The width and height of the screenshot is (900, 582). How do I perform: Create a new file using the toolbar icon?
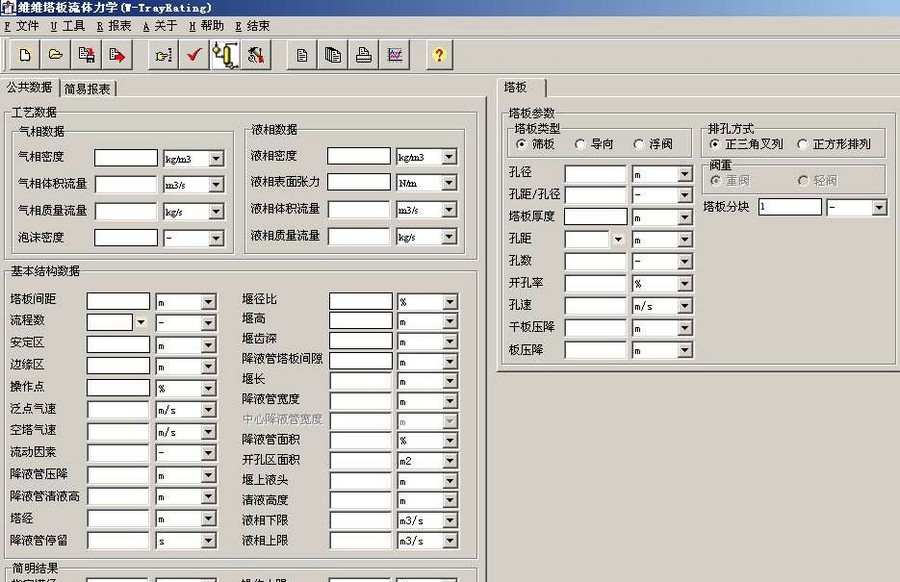23,55
